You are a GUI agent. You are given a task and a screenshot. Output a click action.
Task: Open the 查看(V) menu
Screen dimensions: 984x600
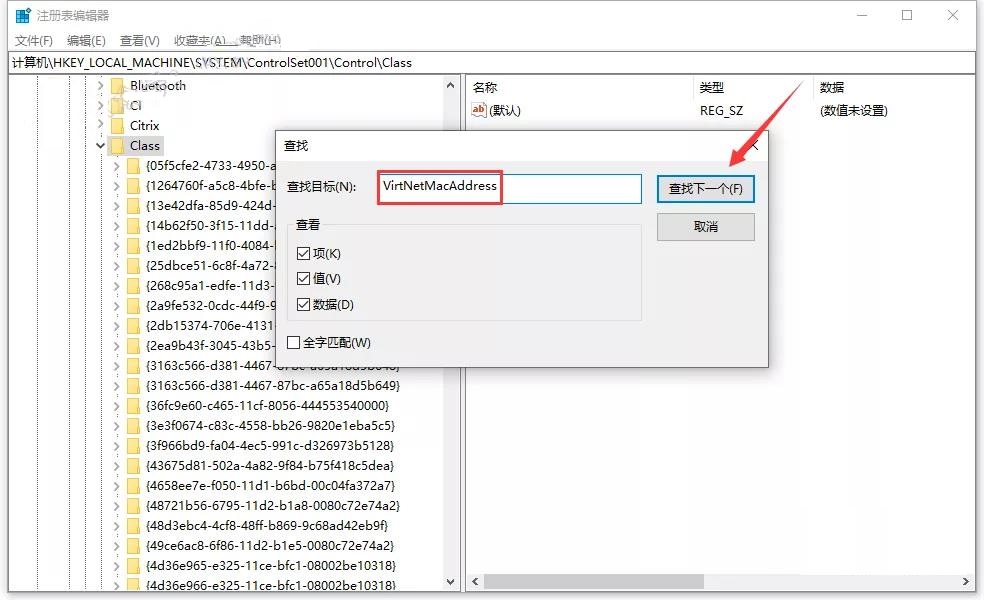(140, 41)
